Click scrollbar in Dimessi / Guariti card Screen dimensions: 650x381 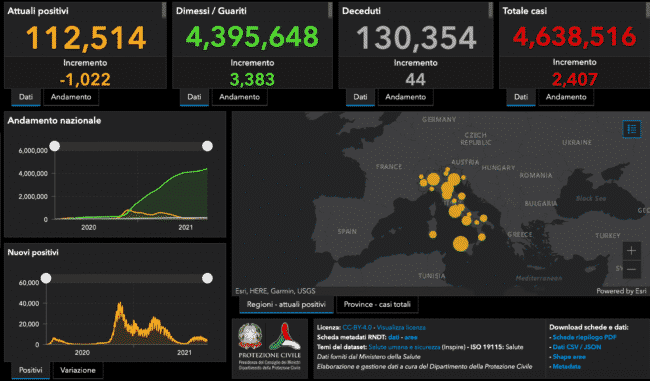[330, 10]
